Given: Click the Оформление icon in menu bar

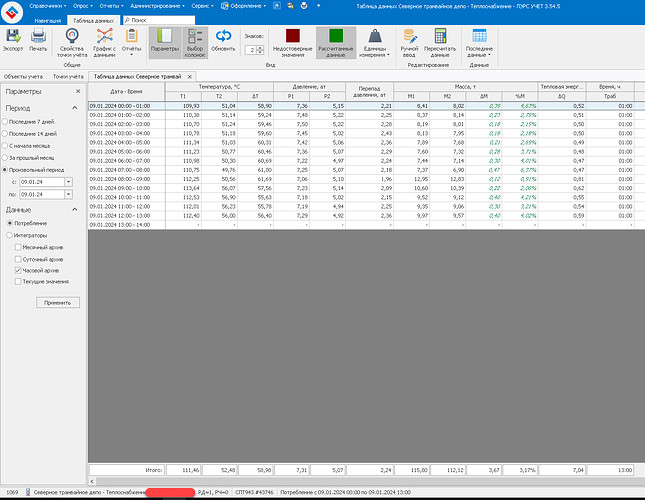Looking at the screenshot, I should [225, 6].
